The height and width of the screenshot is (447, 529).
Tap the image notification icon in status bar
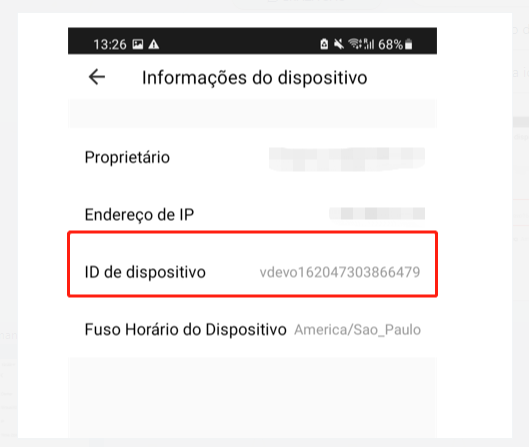(x=138, y=44)
